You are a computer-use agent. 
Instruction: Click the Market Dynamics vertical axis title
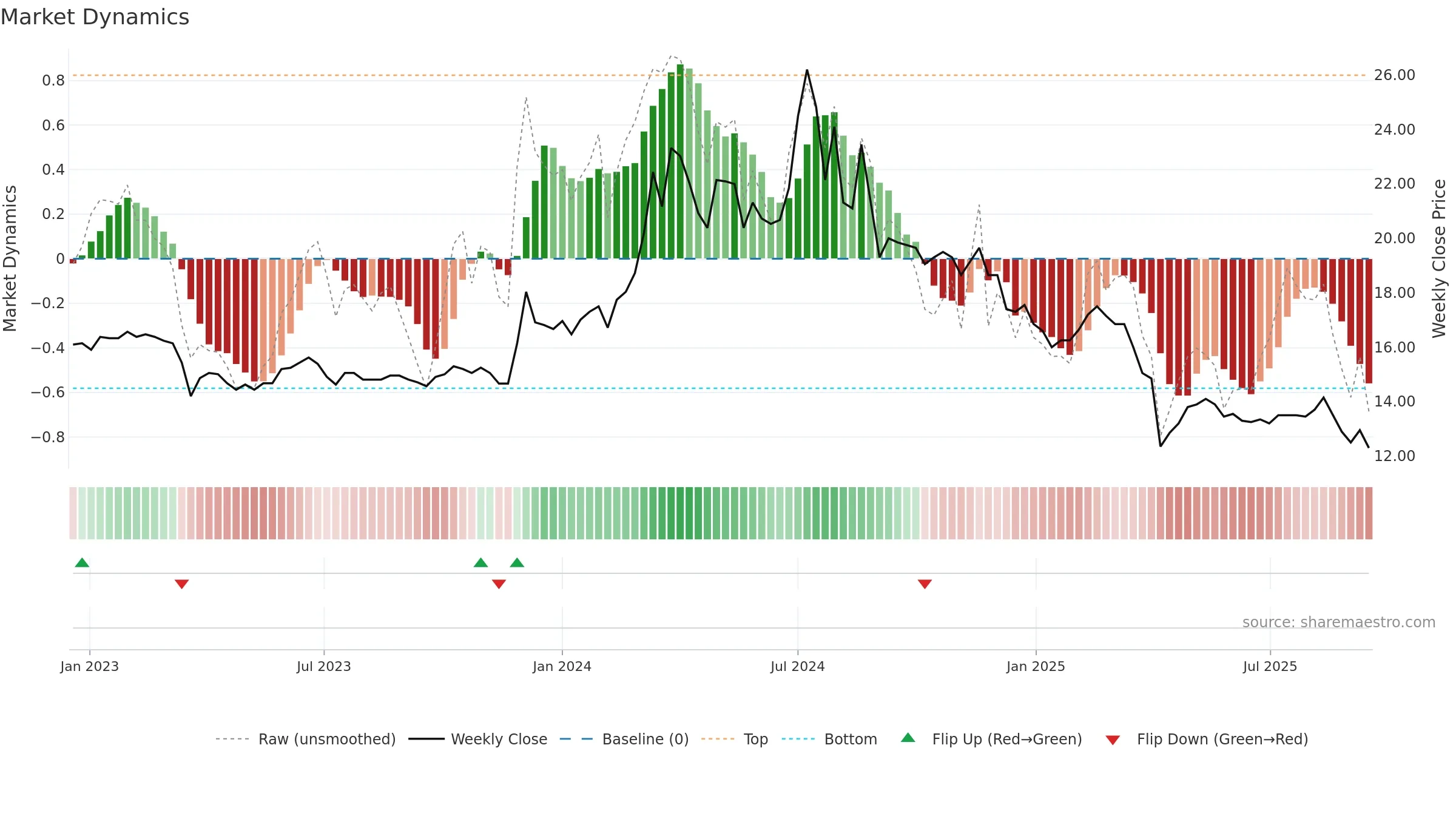[10, 258]
